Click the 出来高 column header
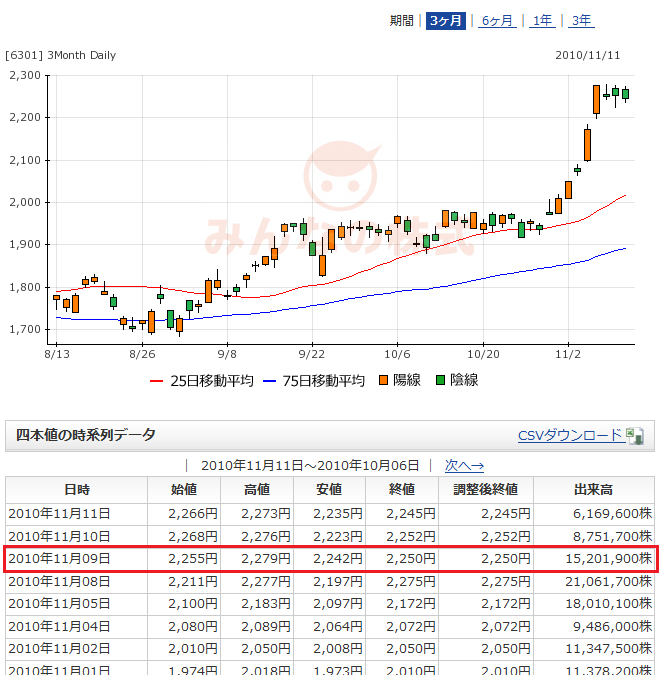 (x=595, y=489)
